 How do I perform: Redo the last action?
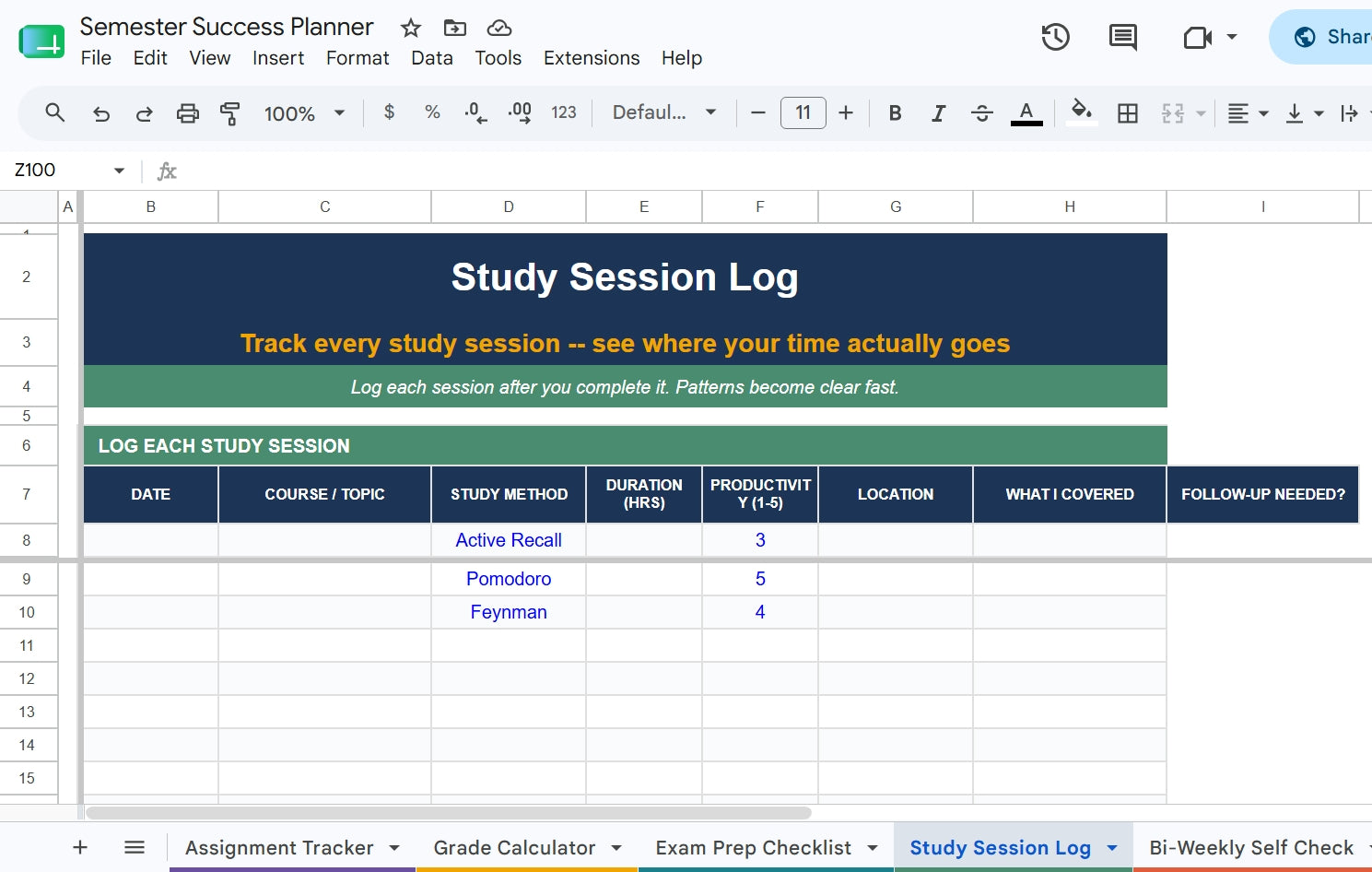point(144,113)
